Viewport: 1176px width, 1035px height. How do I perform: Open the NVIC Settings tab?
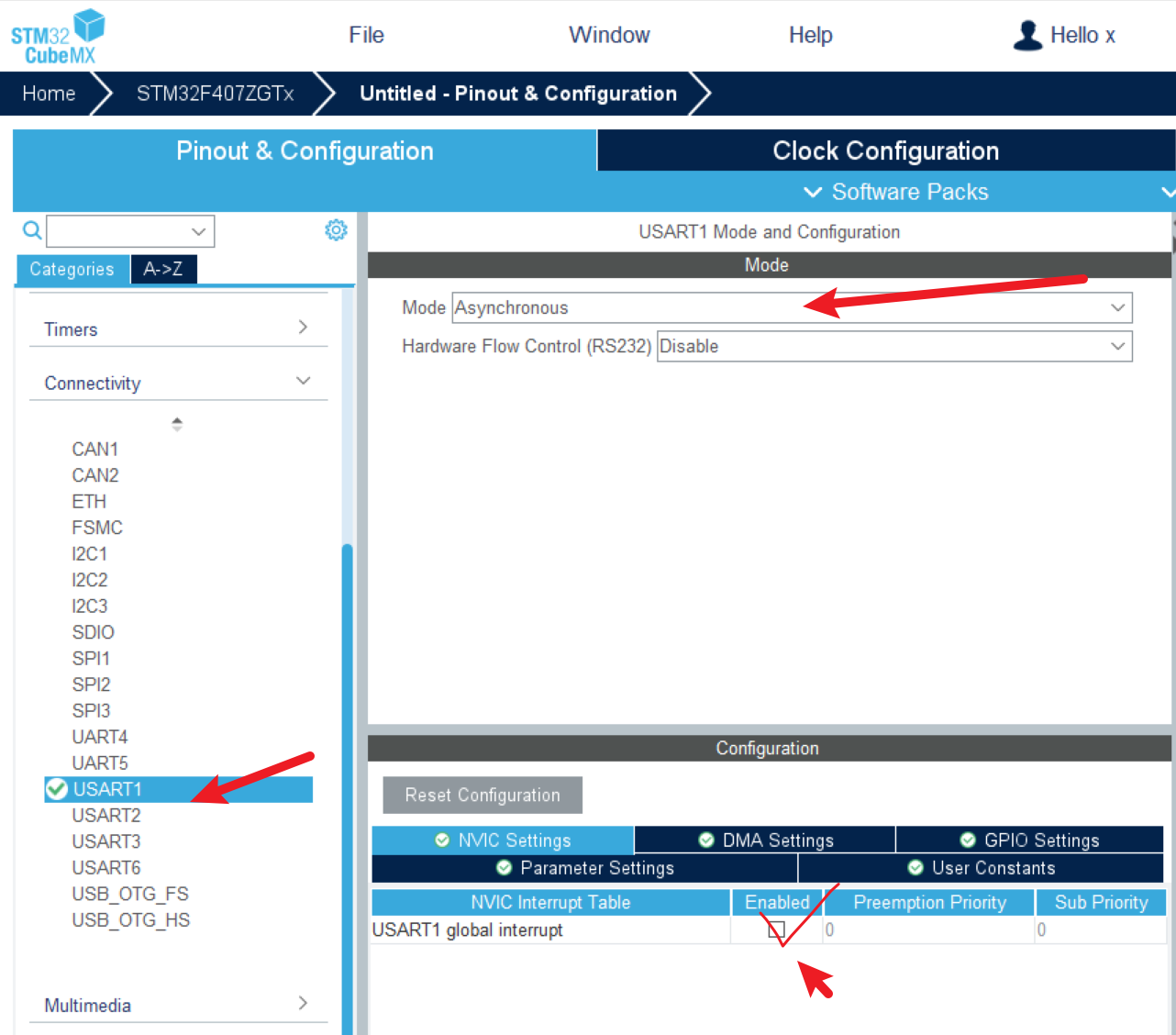(503, 840)
